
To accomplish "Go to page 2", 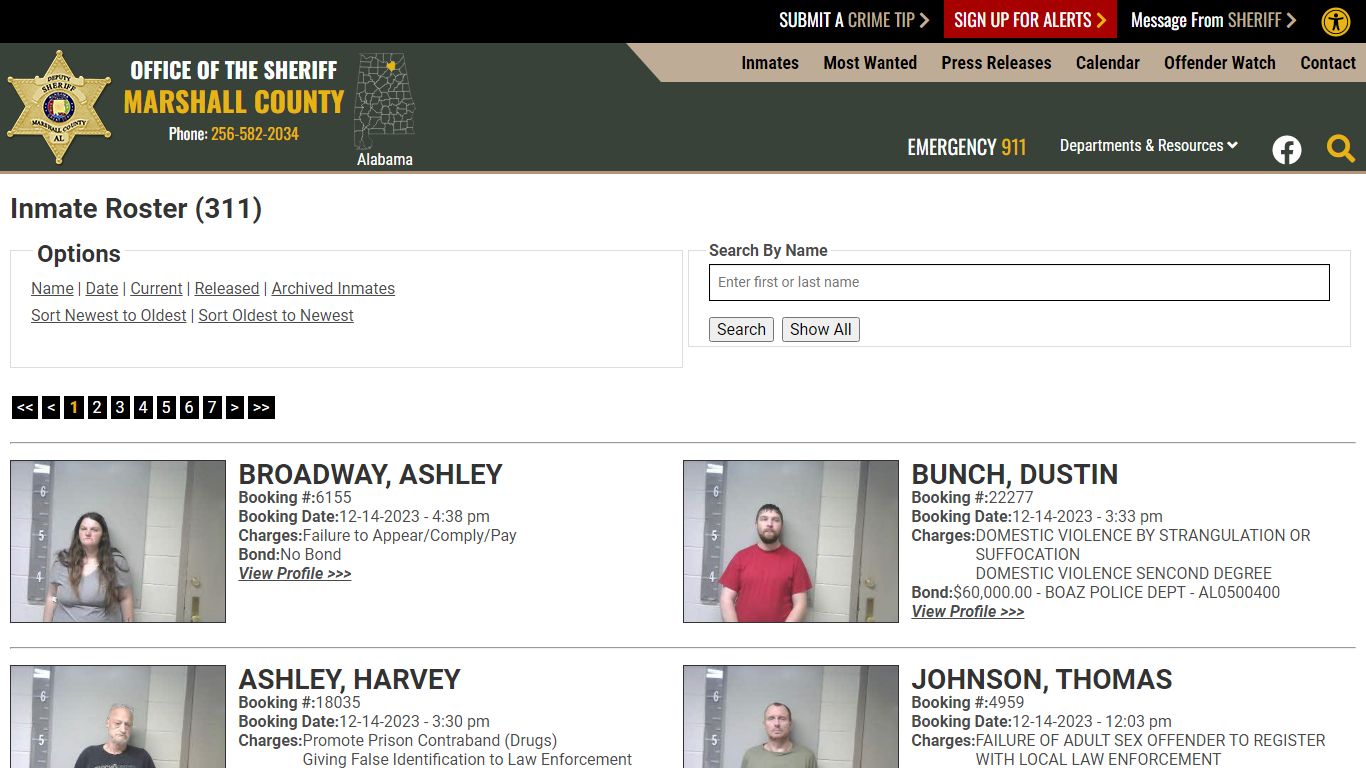I will tap(97, 407).
